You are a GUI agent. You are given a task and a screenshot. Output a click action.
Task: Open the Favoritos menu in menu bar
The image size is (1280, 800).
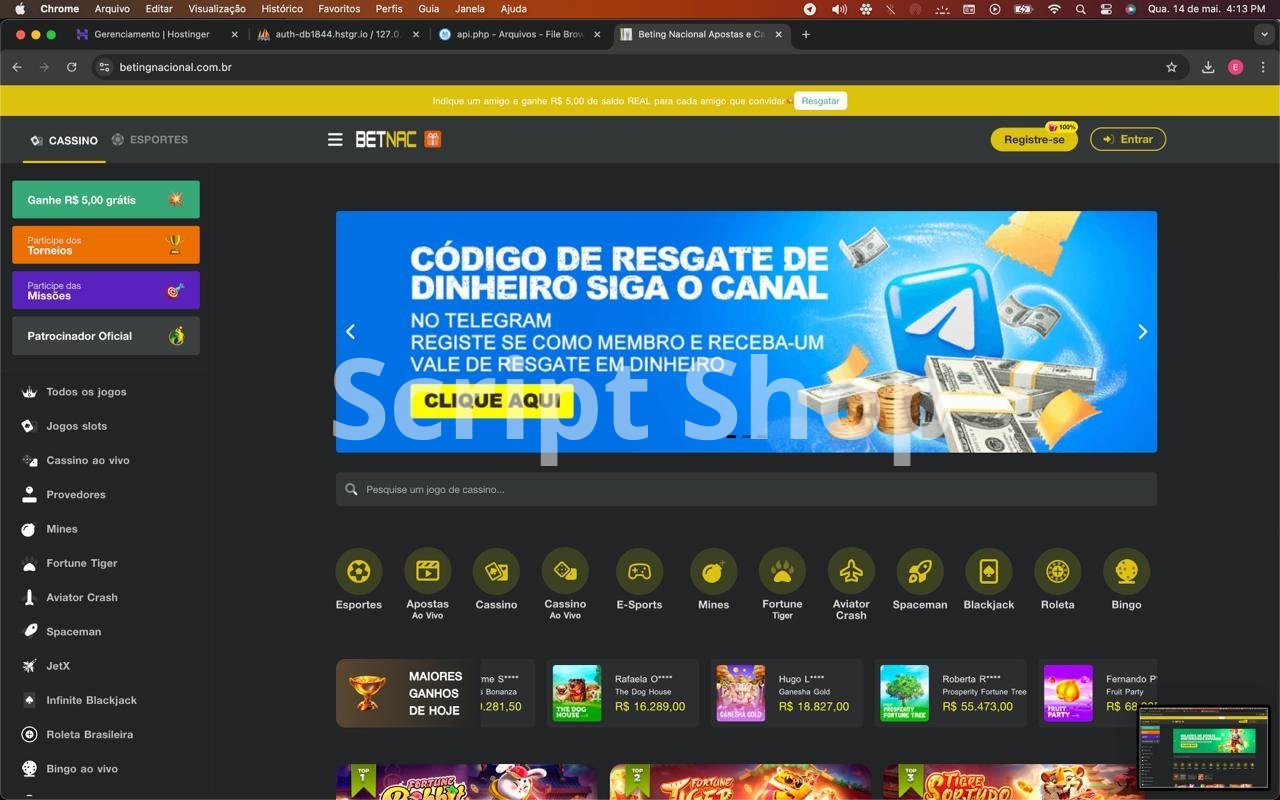click(339, 9)
